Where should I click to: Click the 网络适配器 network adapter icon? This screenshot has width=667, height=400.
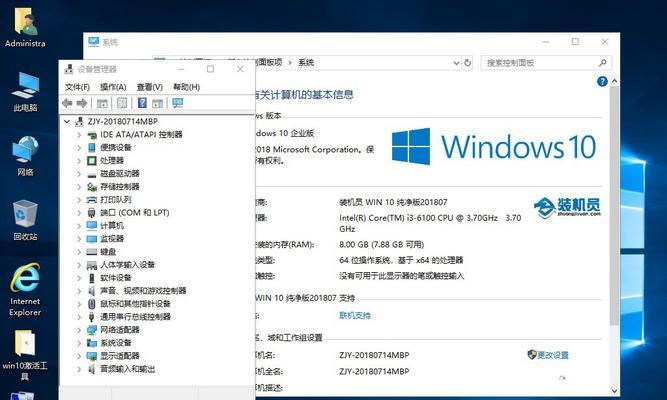click(x=92, y=330)
